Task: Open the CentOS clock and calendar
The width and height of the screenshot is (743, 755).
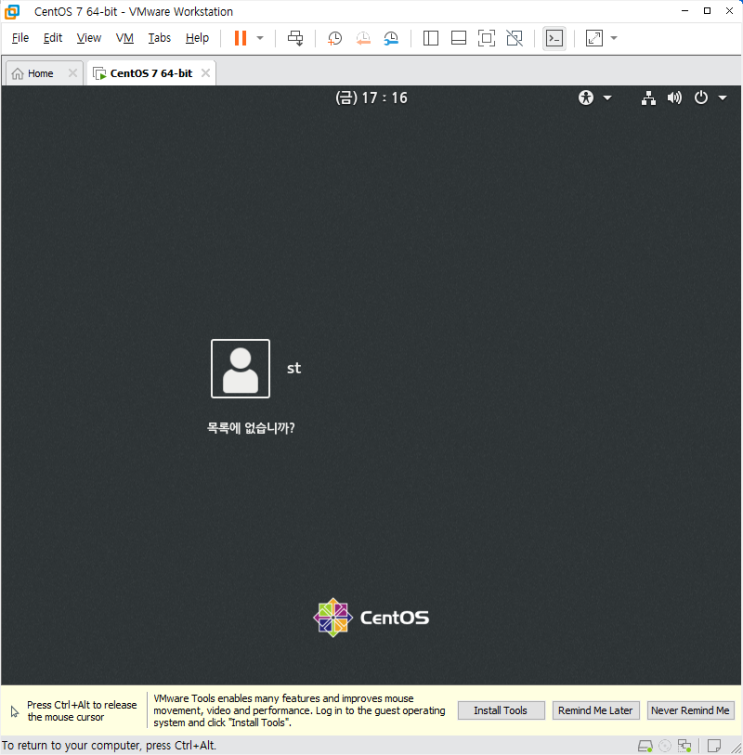Action: (371, 98)
